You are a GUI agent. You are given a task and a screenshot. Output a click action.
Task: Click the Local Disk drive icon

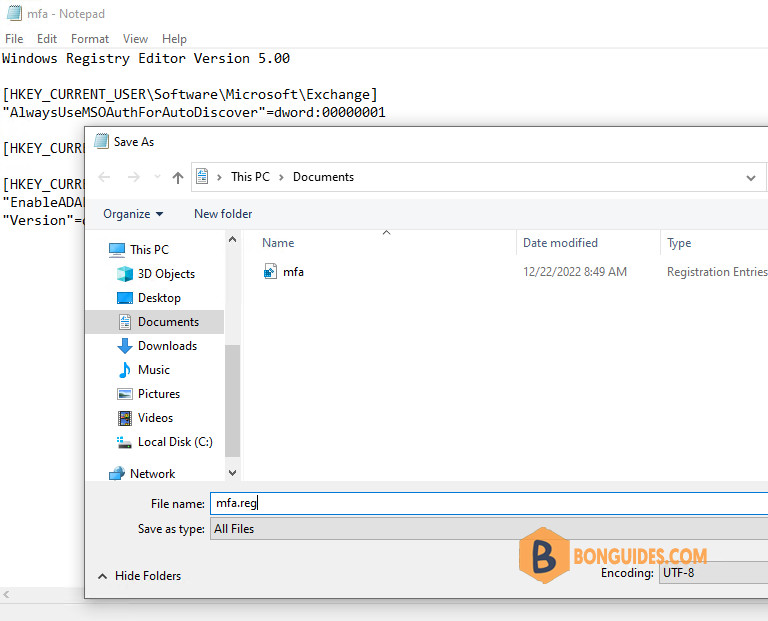[x=124, y=442]
